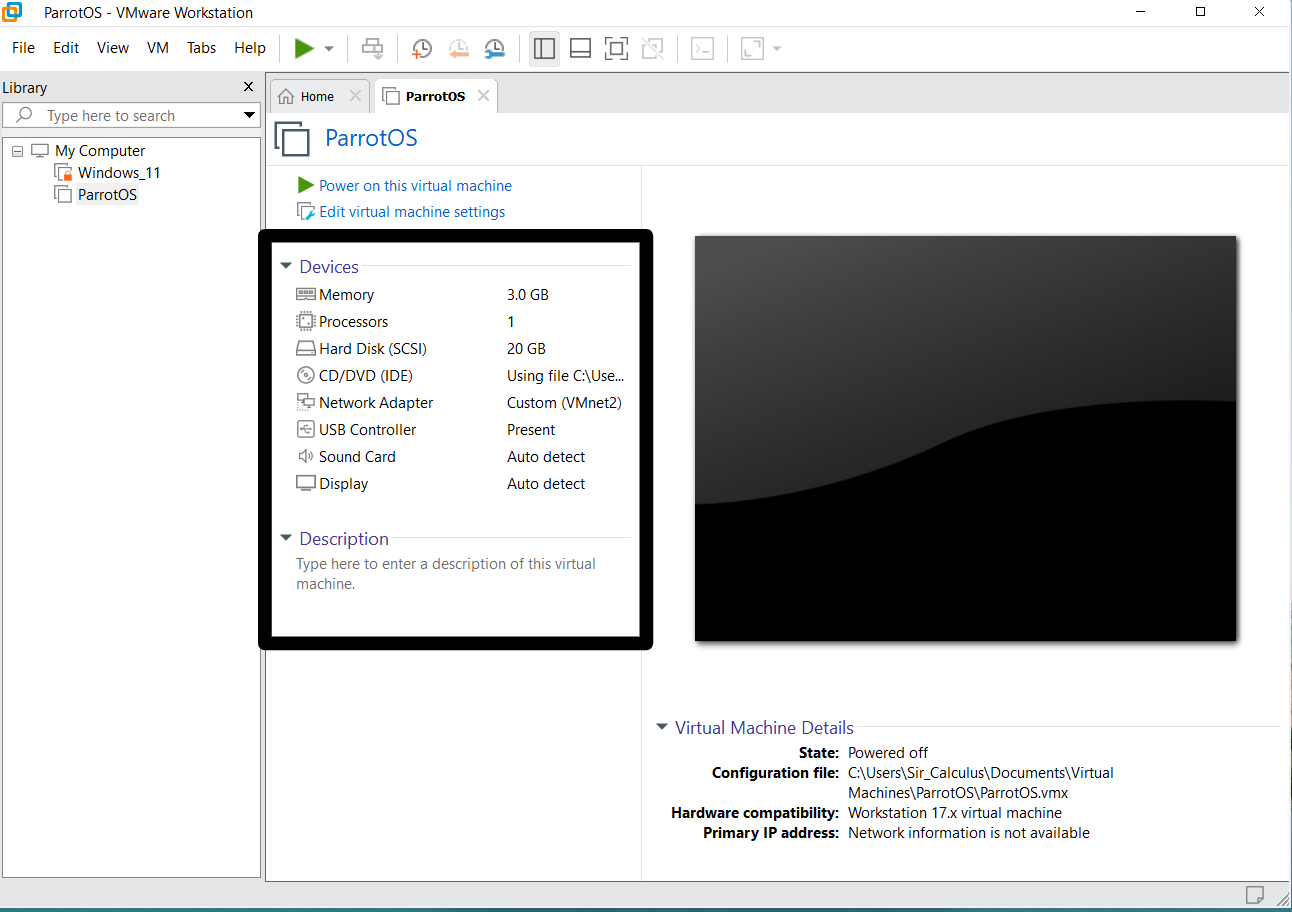Click the stretch guest display icon
This screenshot has height=912, width=1292.
point(751,48)
